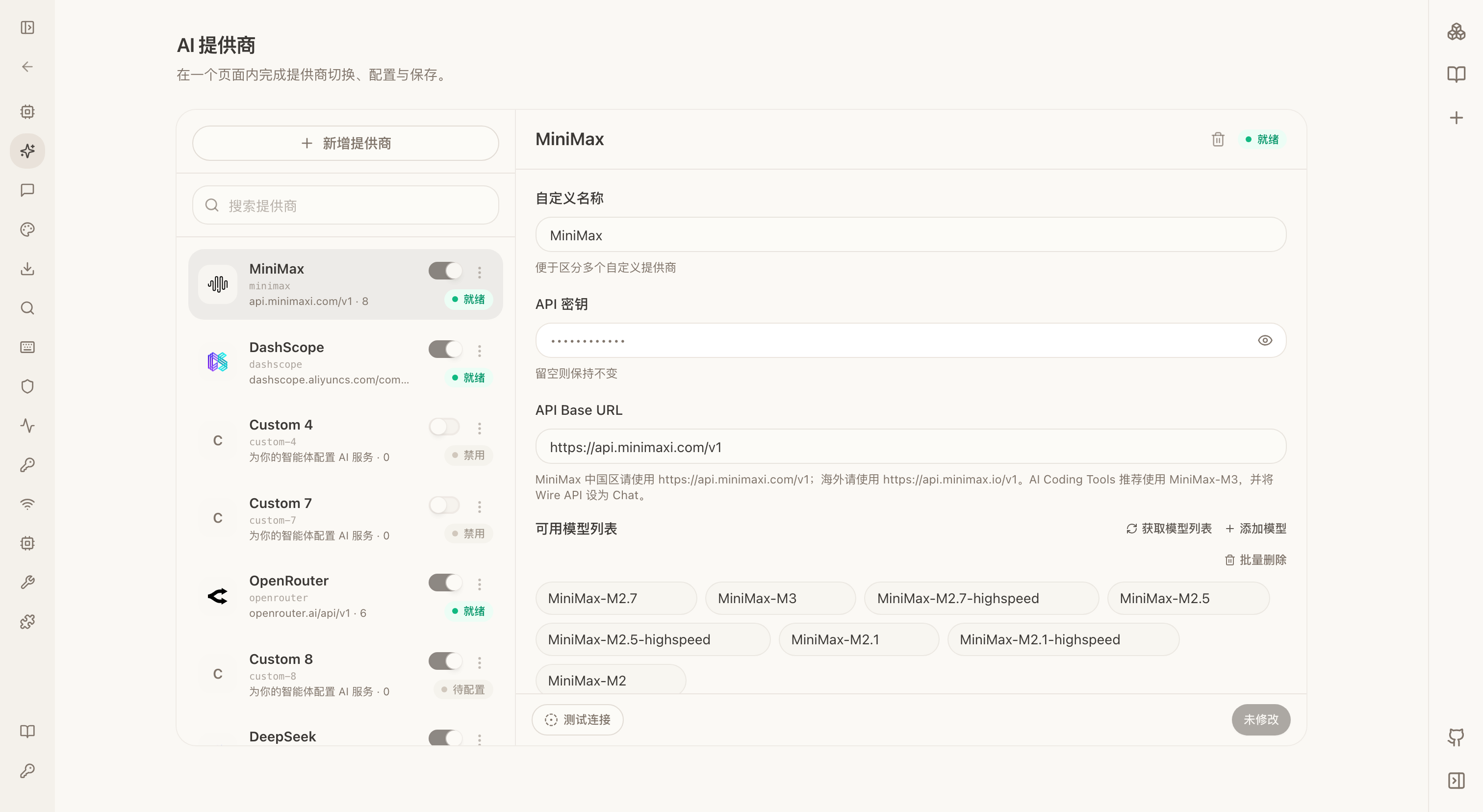Open the shield security sidebar icon
The height and width of the screenshot is (812, 1483).
tap(27, 386)
